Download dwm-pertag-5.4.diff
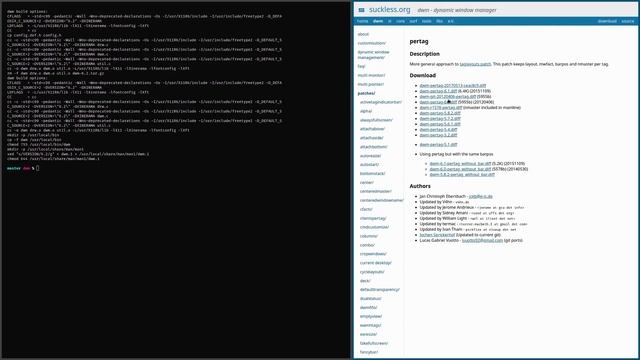This screenshot has height=360, width=640. (438, 129)
